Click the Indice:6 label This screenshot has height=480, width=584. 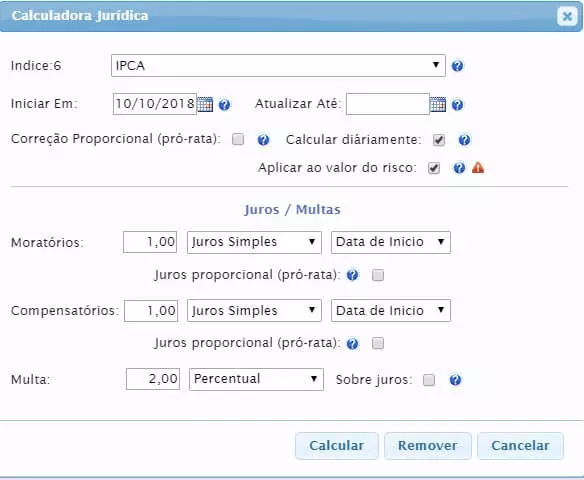pos(36,66)
